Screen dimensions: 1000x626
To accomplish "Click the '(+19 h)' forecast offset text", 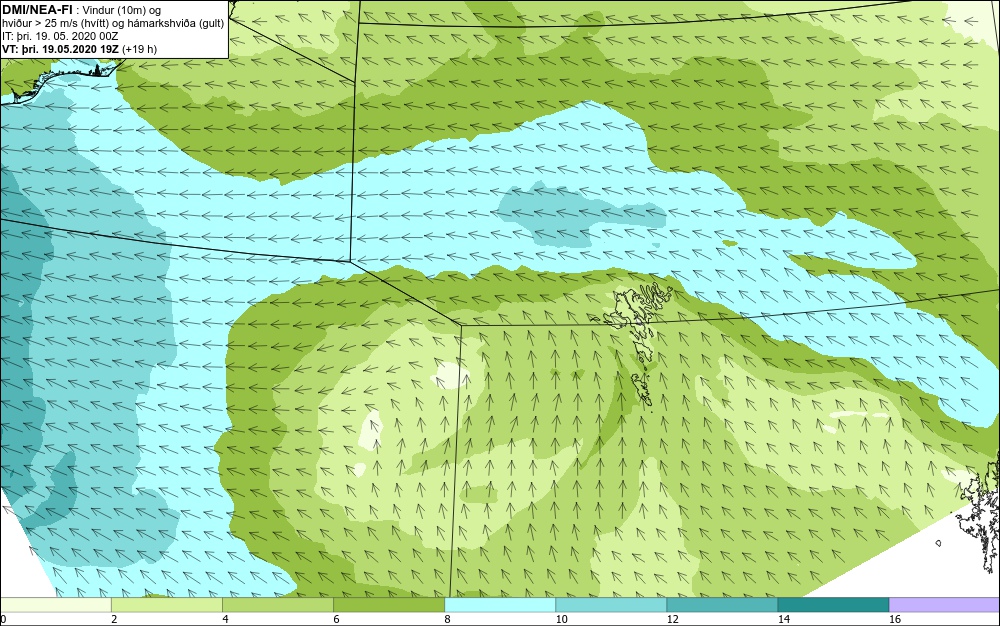I will click(140, 49).
